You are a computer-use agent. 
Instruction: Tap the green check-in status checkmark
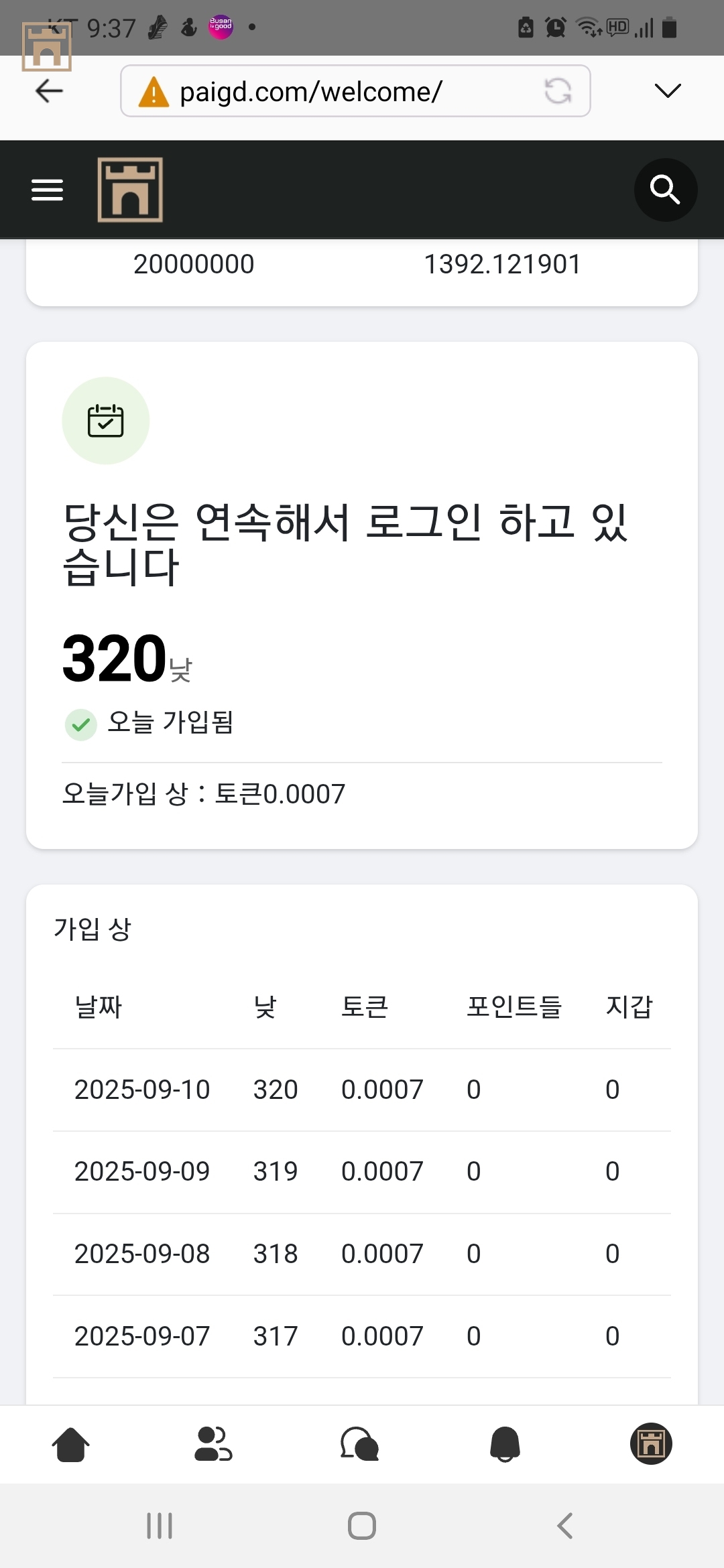81,724
